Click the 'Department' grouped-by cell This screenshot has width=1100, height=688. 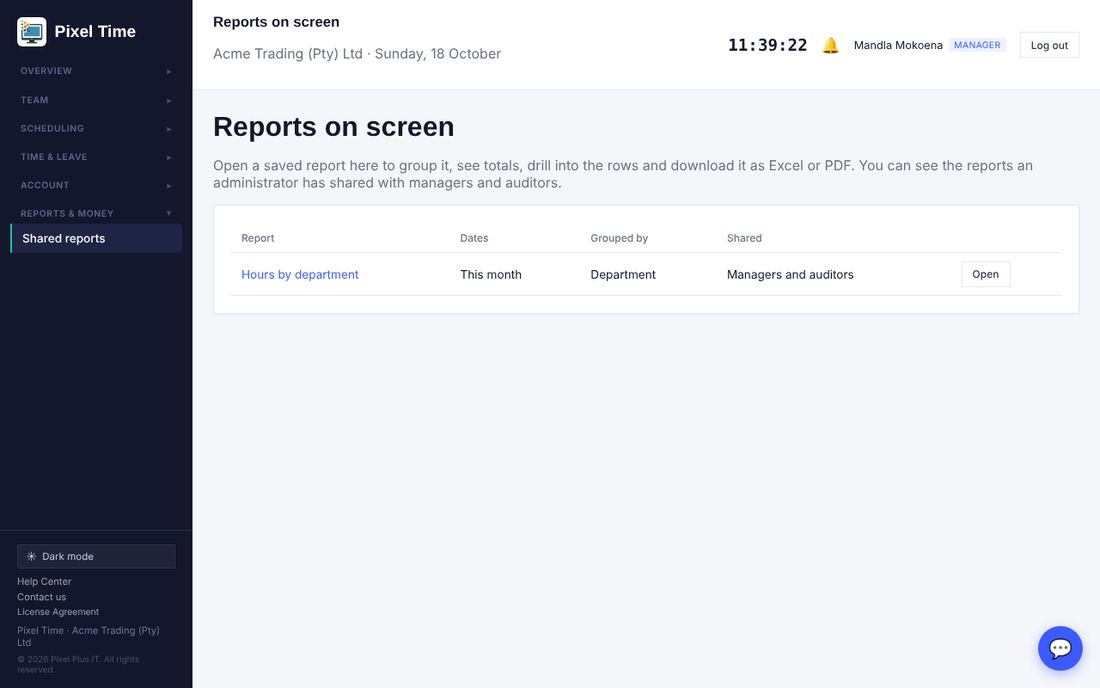(623, 274)
